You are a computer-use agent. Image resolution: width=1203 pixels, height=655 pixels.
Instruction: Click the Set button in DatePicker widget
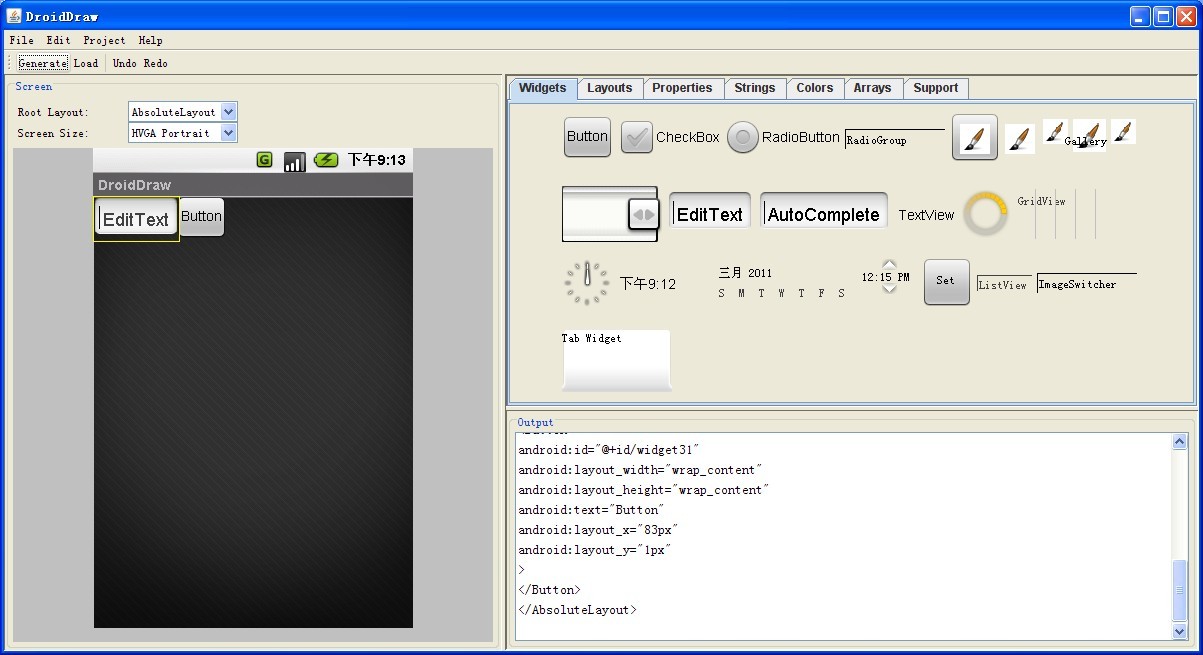pos(946,281)
